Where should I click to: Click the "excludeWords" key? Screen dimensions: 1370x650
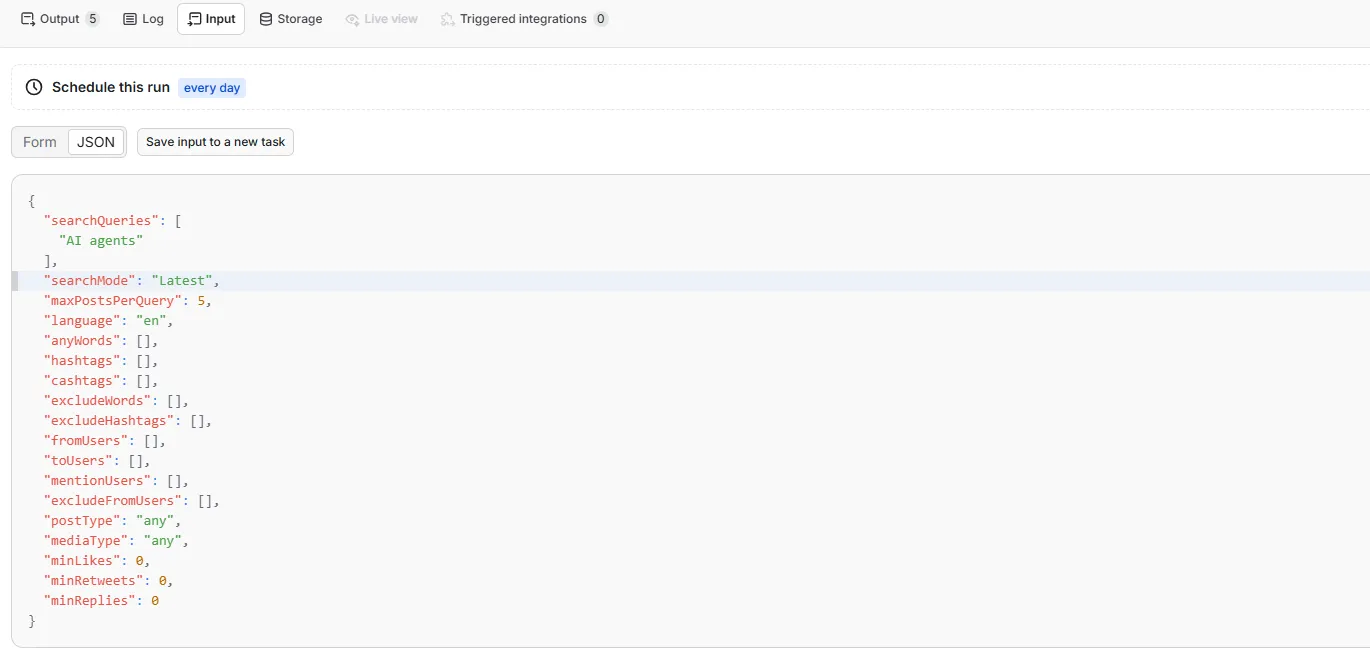pos(97,401)
